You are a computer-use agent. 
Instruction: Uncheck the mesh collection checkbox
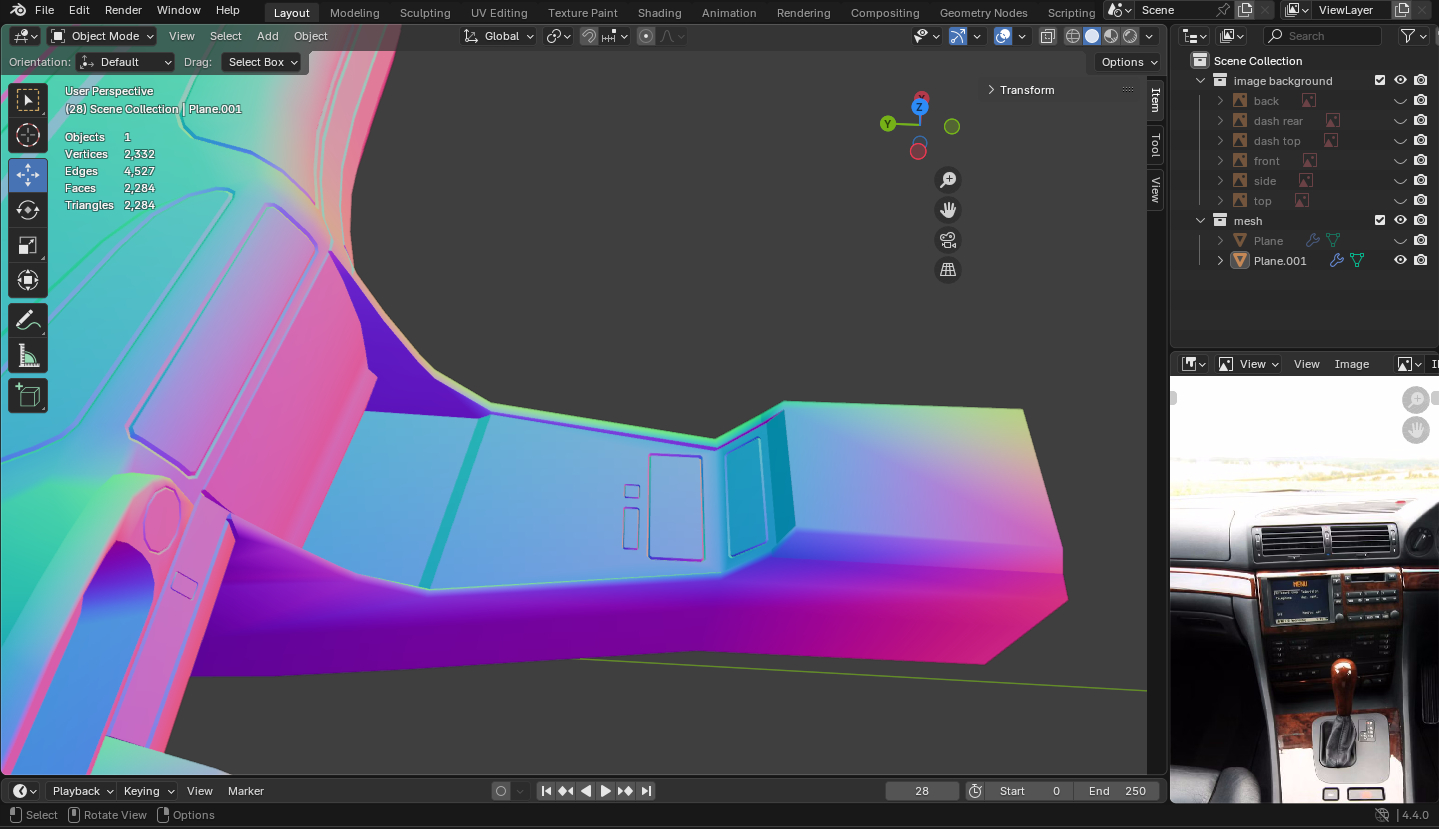tap(1380, 220)
